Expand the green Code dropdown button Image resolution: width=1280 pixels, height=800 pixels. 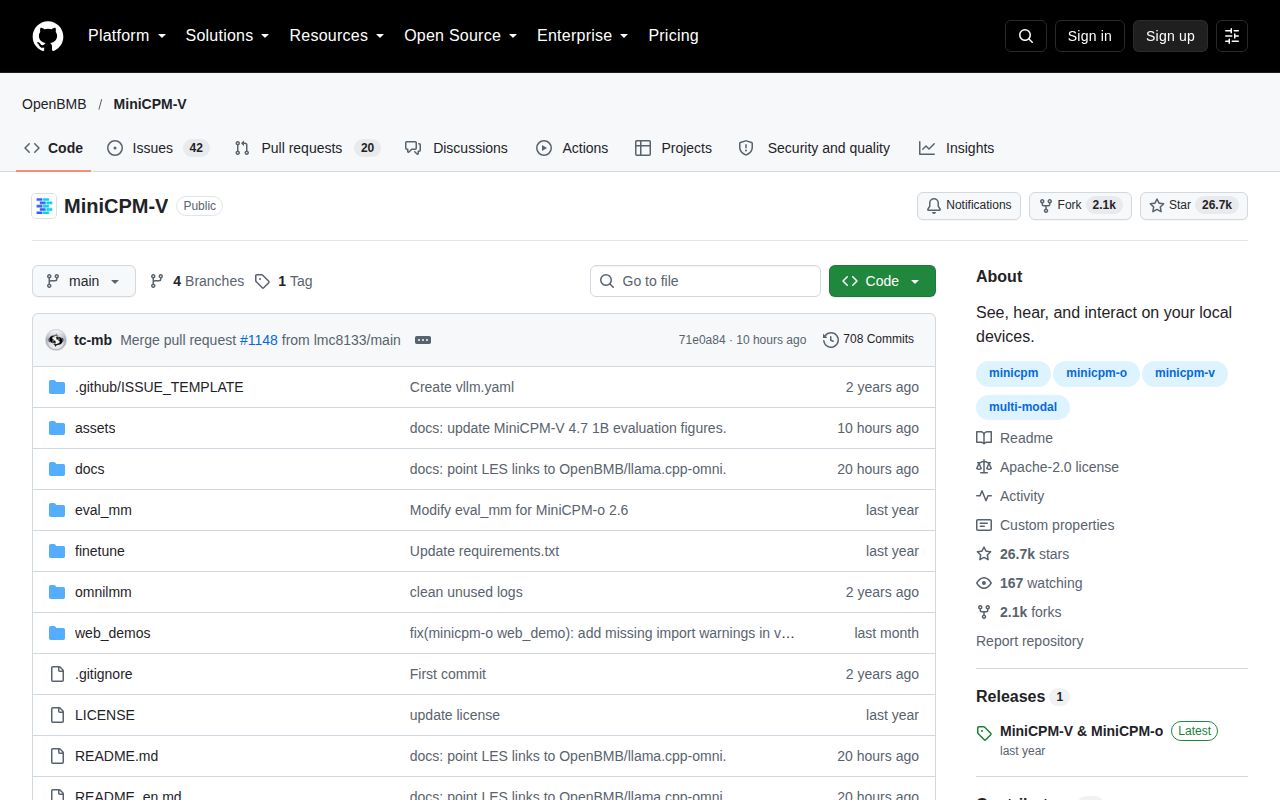tap(882, 281)
